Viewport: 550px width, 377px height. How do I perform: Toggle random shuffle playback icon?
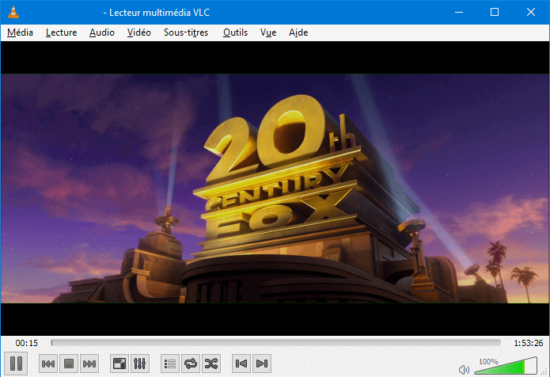coord(212,364)
